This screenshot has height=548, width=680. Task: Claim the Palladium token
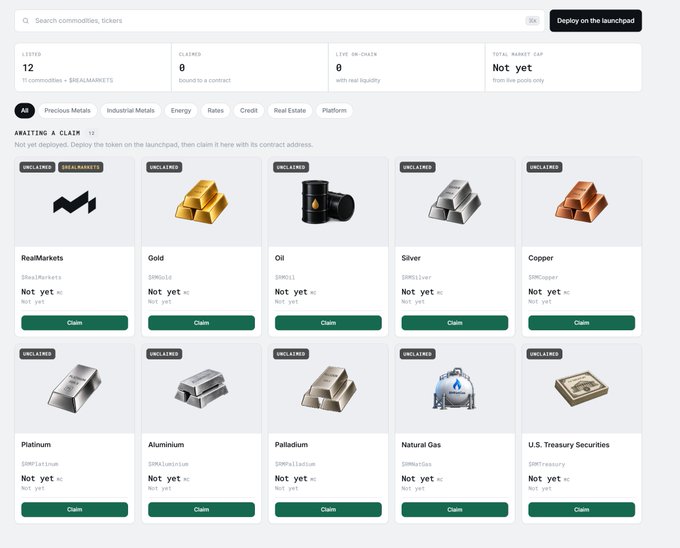pyautogui.click(x=328, y=509)
